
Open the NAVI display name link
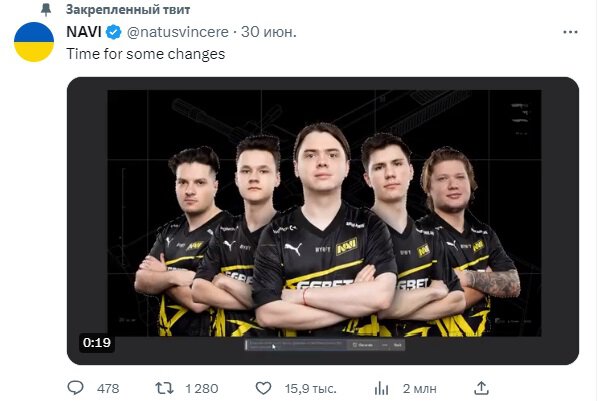tap(84, 32)
